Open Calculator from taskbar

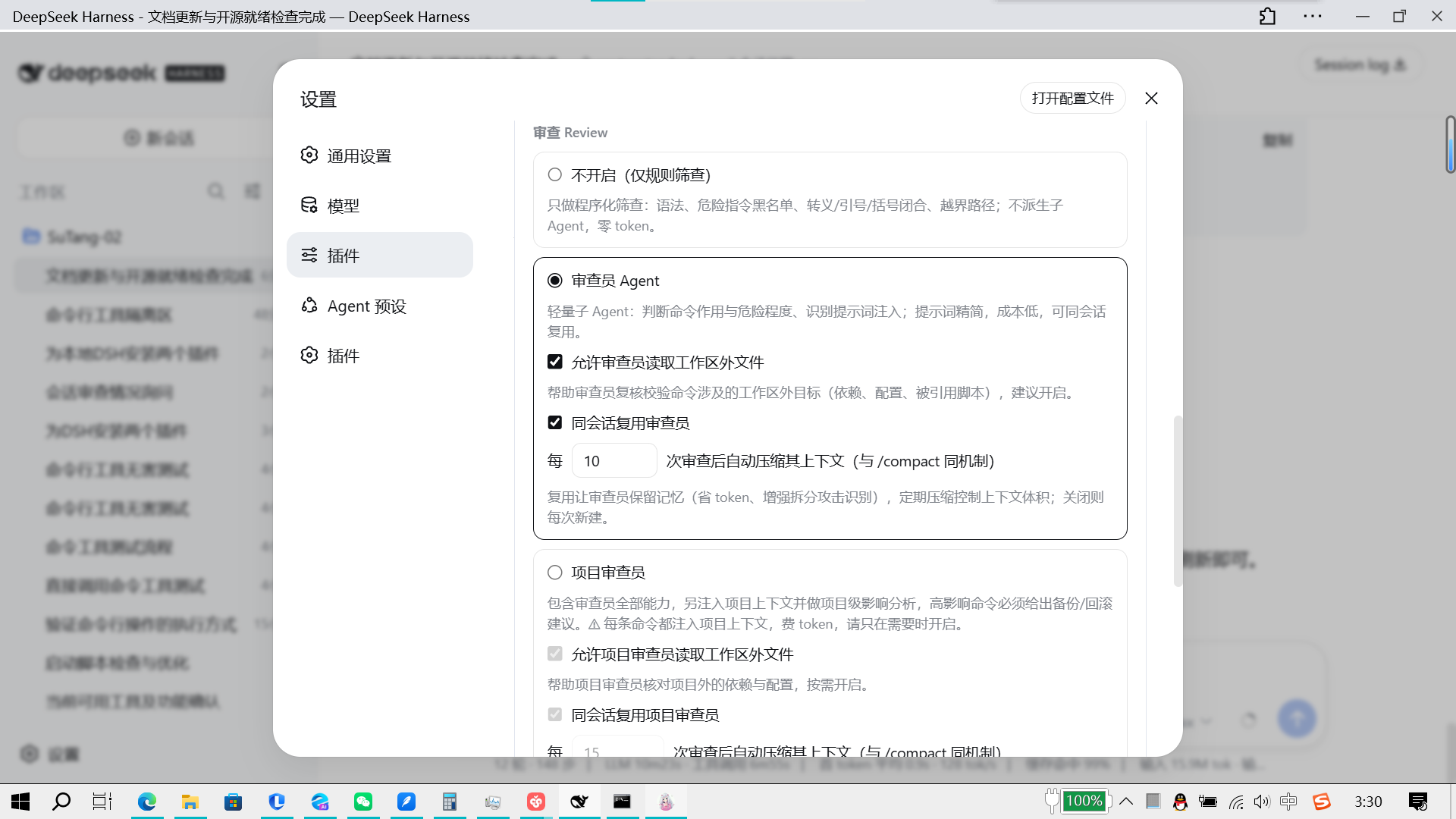click(x=450, y=802)
